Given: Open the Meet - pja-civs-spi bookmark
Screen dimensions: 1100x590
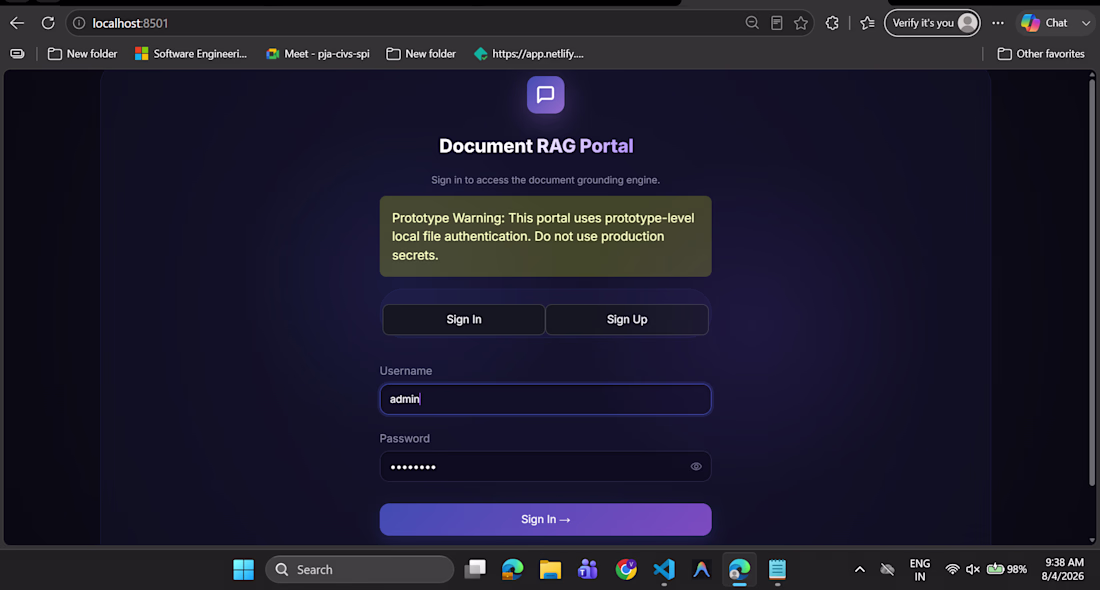Looking at the screenshot, I should [x=318, y=54].
